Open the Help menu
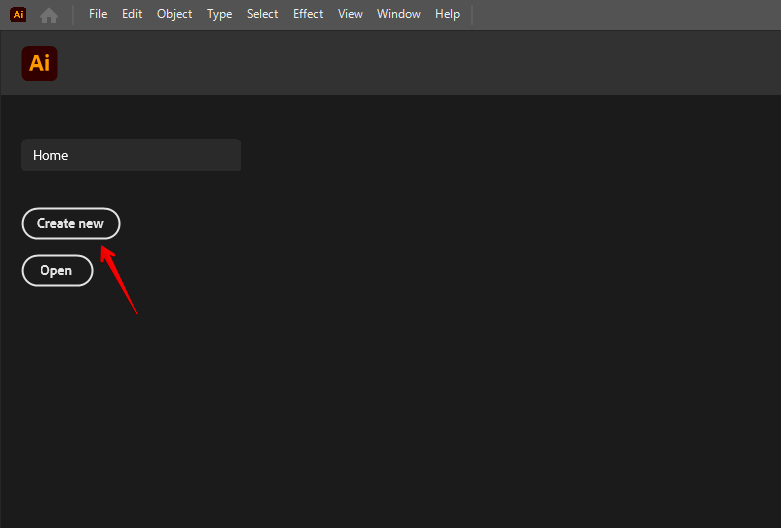This screenshot has width=781, height=528. tap(447, 14)
